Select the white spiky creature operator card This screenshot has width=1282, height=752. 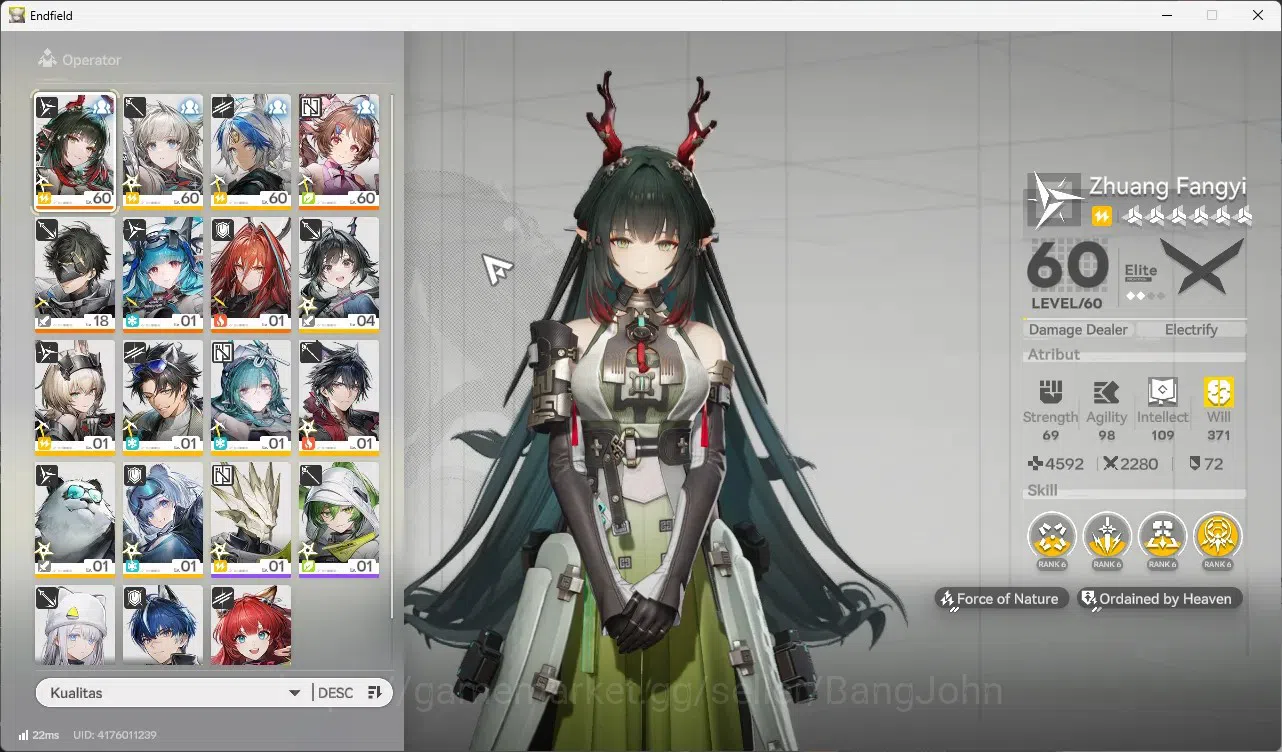[251, 520]
